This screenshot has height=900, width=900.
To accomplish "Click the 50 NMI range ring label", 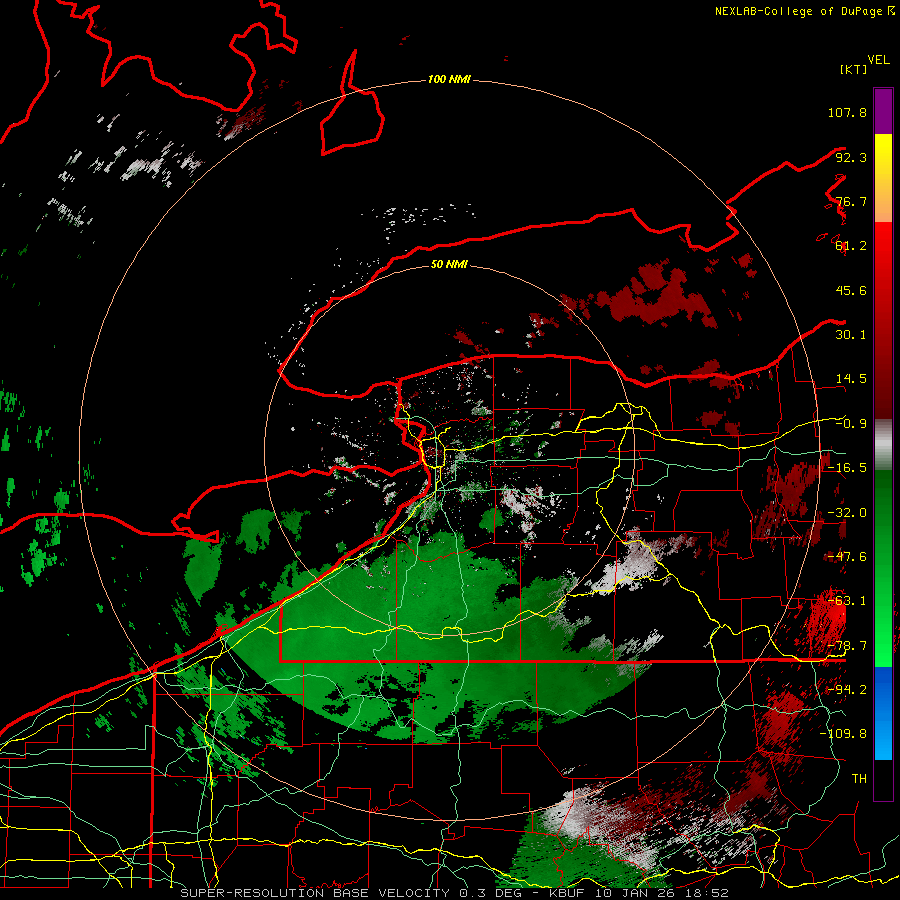I will point(449,264).
